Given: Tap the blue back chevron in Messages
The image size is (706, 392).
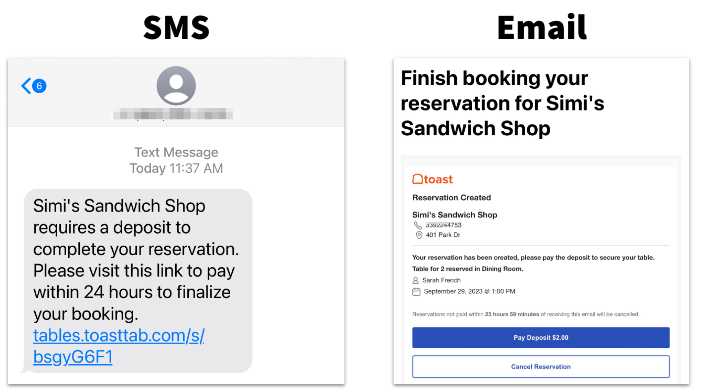Looking at the screenshot, I should (x=26, y=86).
